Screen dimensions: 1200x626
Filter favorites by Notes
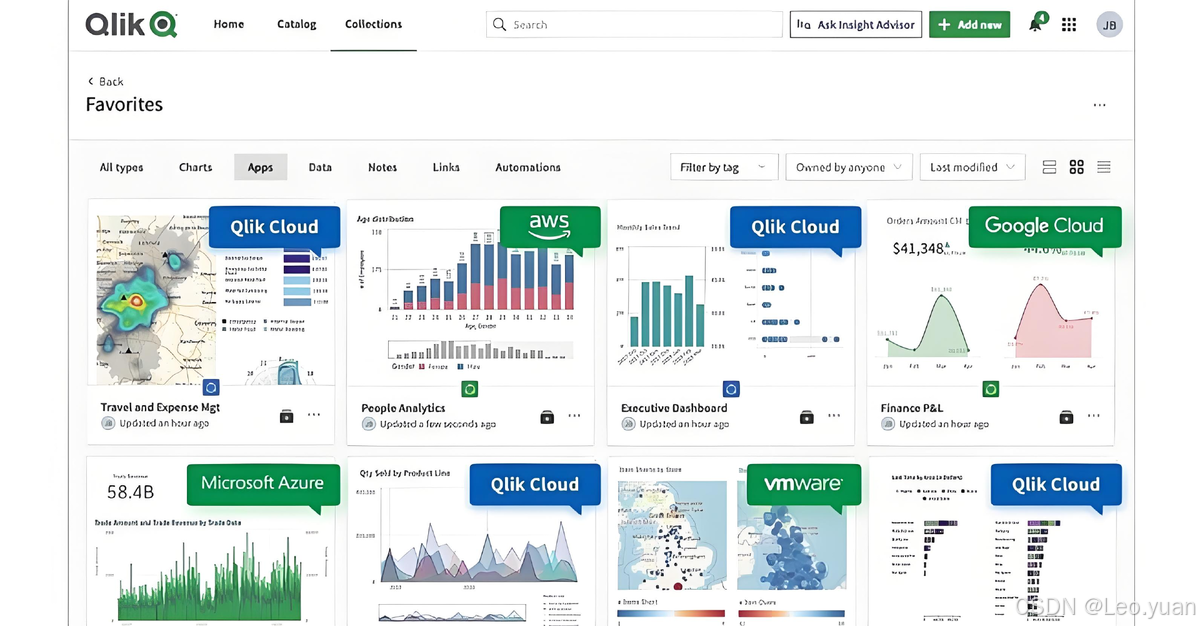(x=382, y=167)
